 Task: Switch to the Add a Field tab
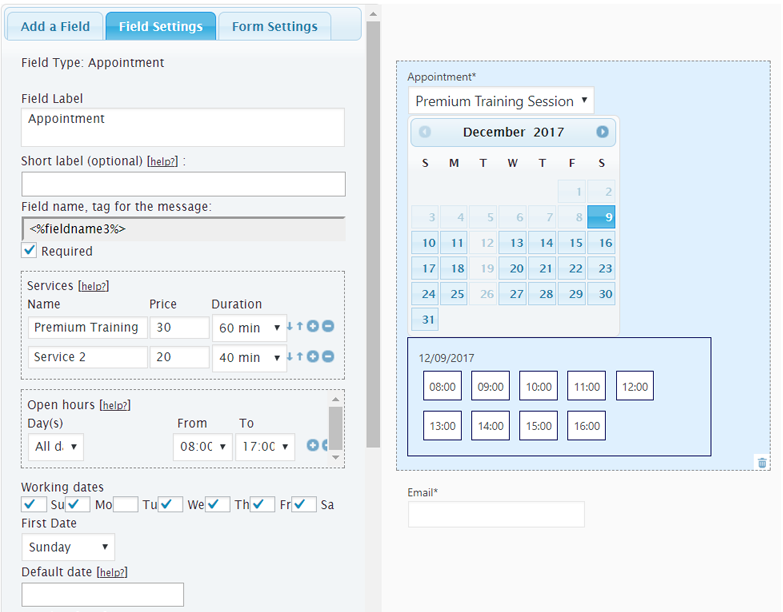tap(55, 26)
